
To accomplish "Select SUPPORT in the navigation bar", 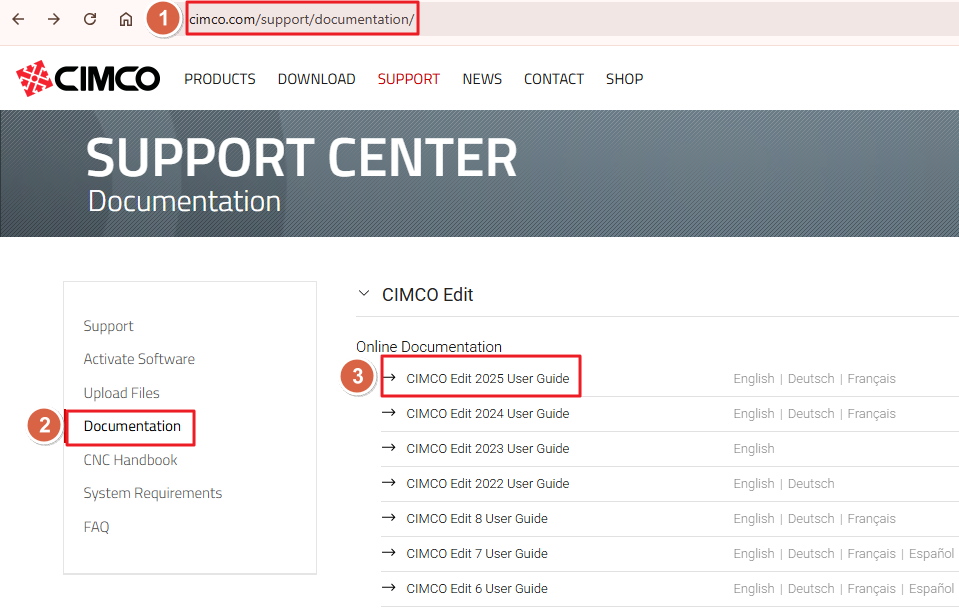I will 409,79.
